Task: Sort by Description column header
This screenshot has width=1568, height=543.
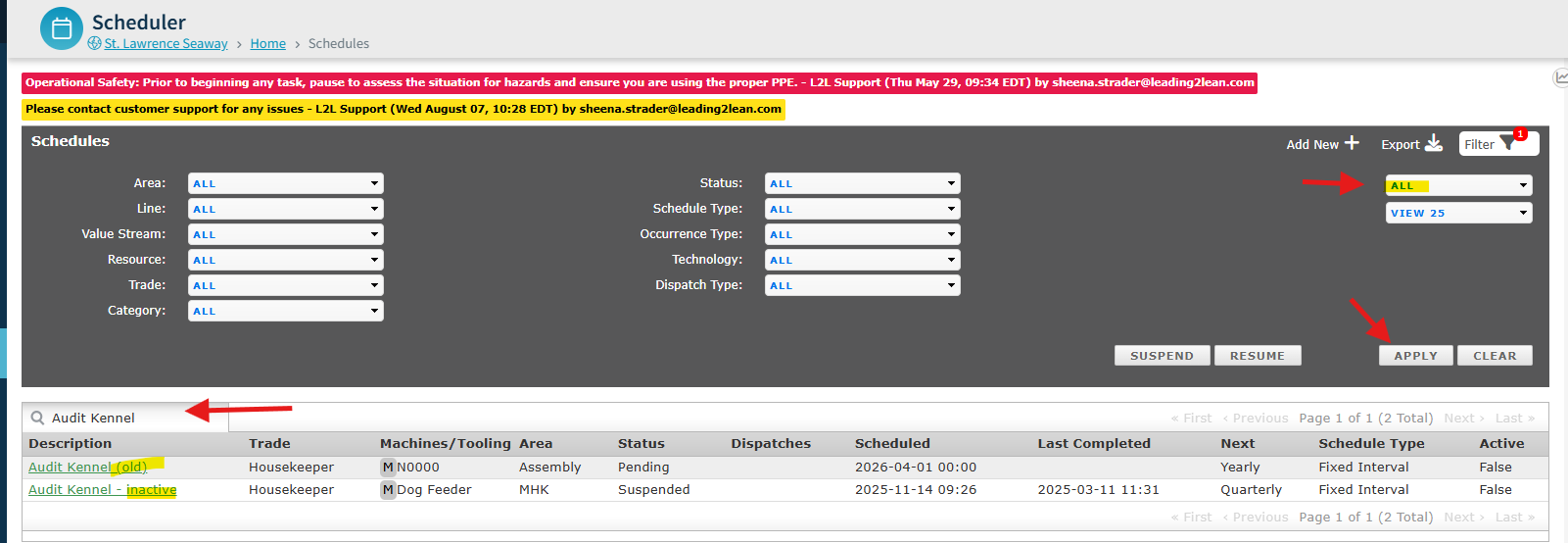Action: tap(71, 444)
